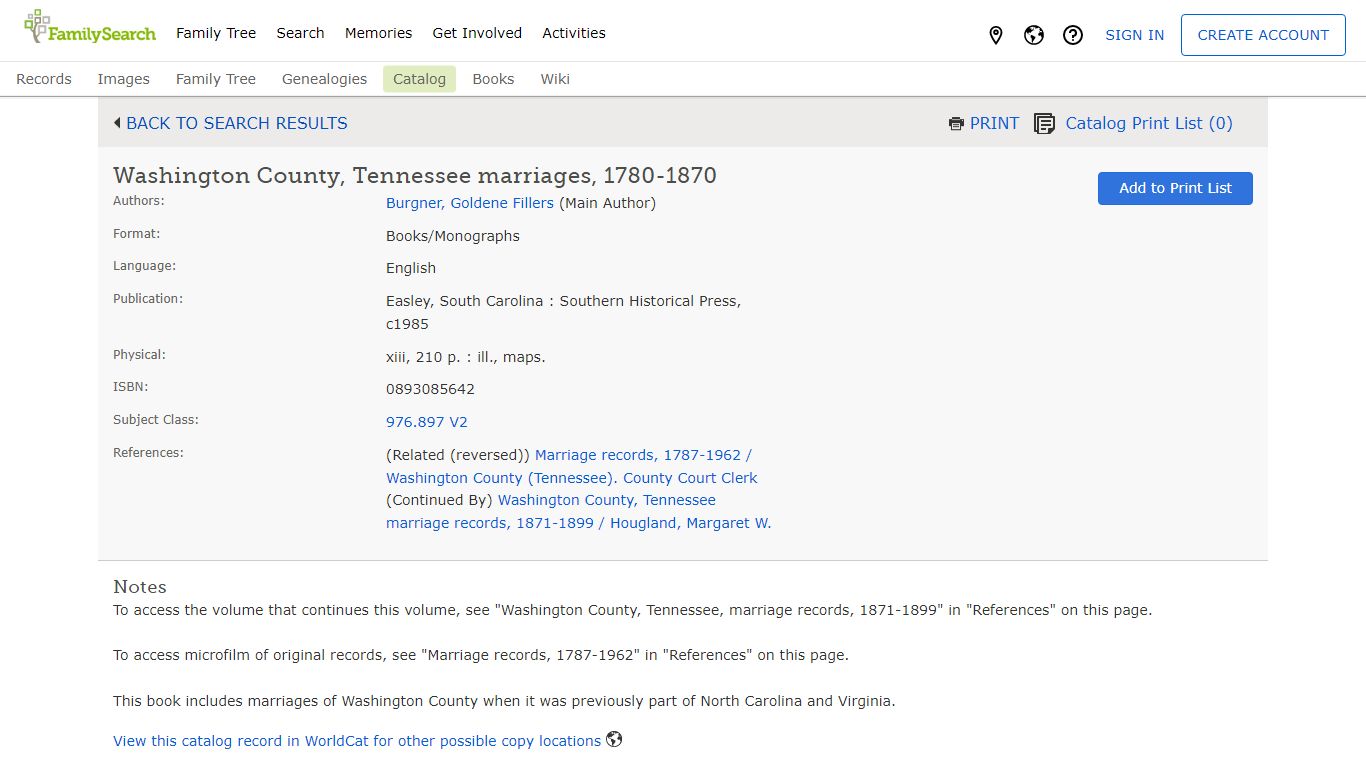Click the back arrow before search results
The image size is (1366, 768).
click(x=117, y=123)
